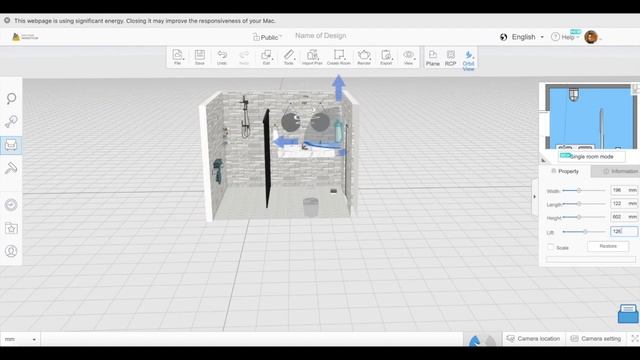Toggle fullscreen at bottom right corner
The image size is (640, 360).
click(x=635, y=339)
